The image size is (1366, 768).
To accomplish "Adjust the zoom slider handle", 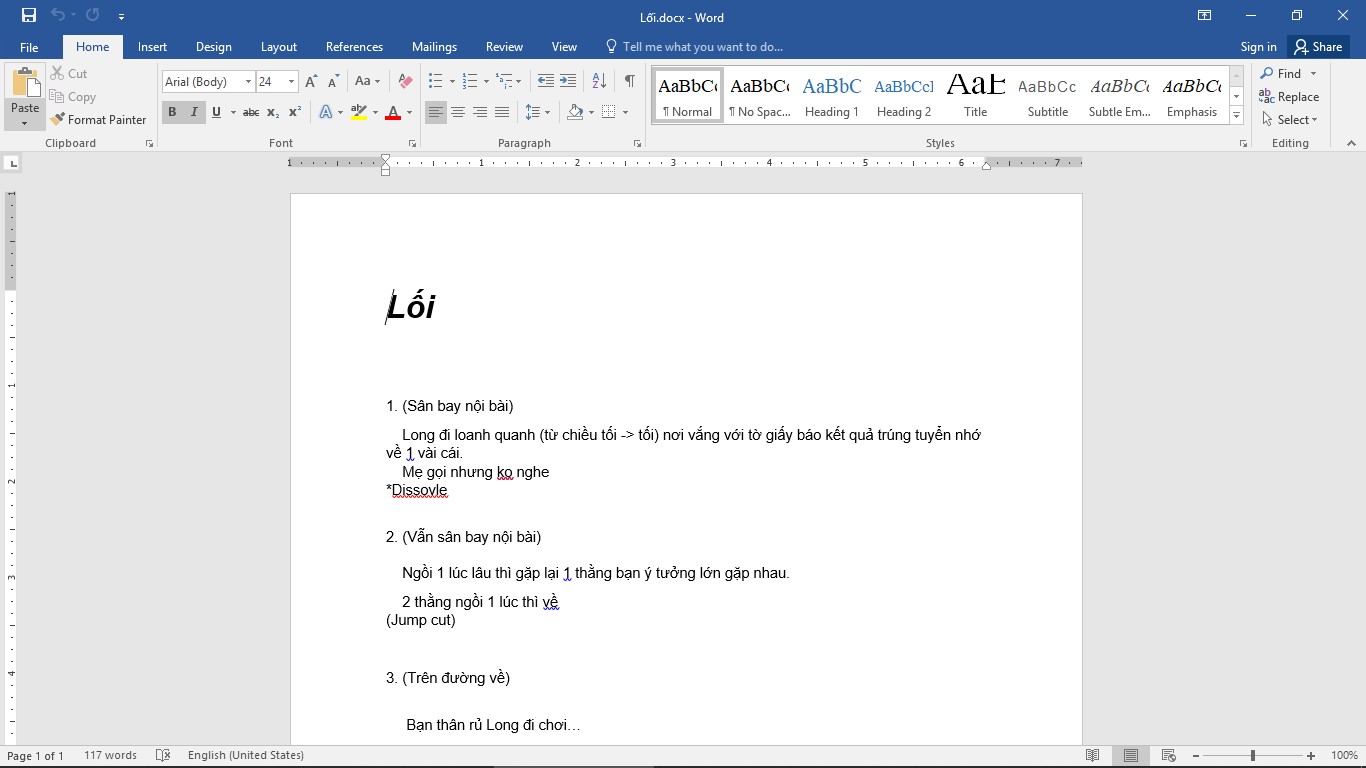I will pos(1253,756).
